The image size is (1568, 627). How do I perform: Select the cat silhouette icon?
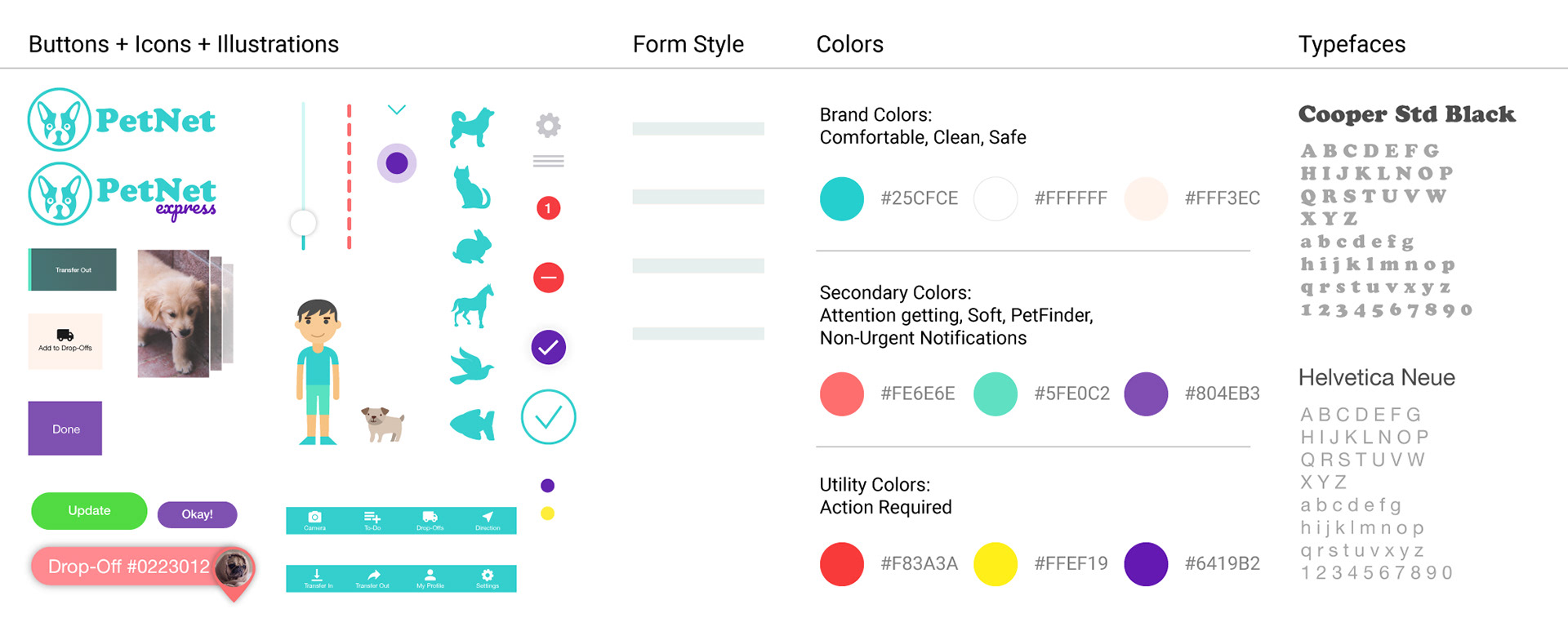[472, 188]
